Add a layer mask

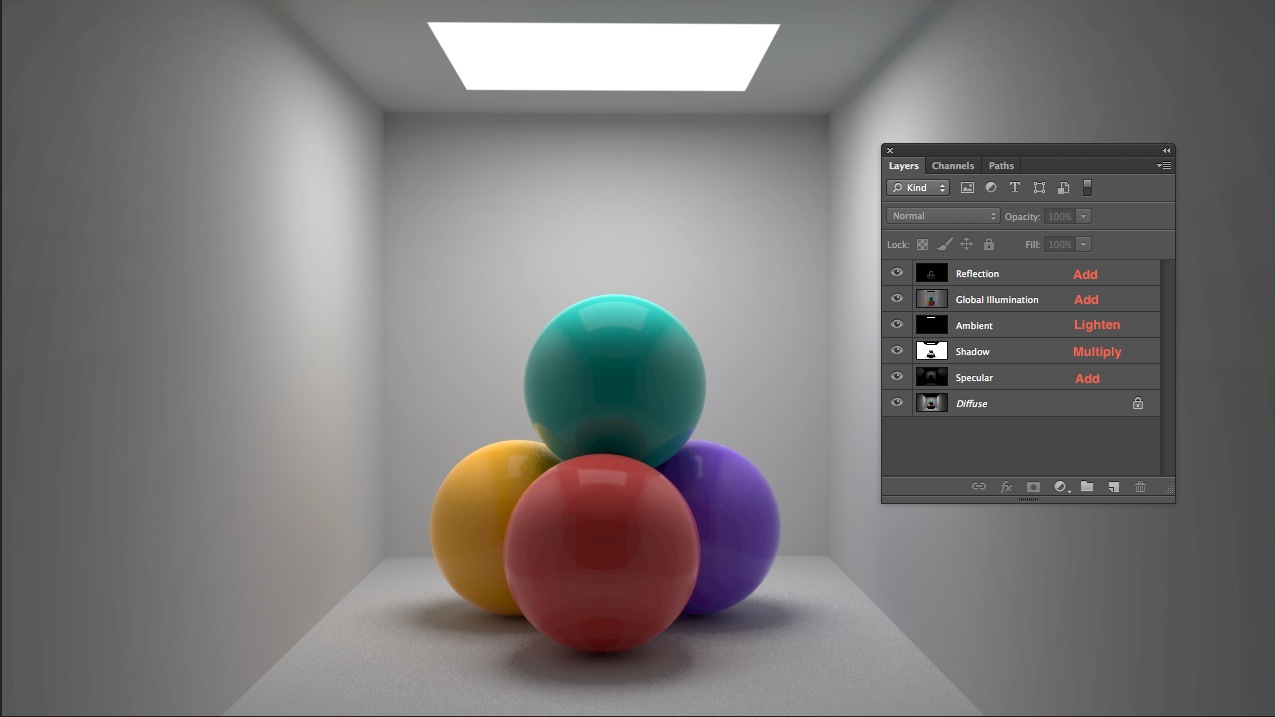coord(1033,487)
